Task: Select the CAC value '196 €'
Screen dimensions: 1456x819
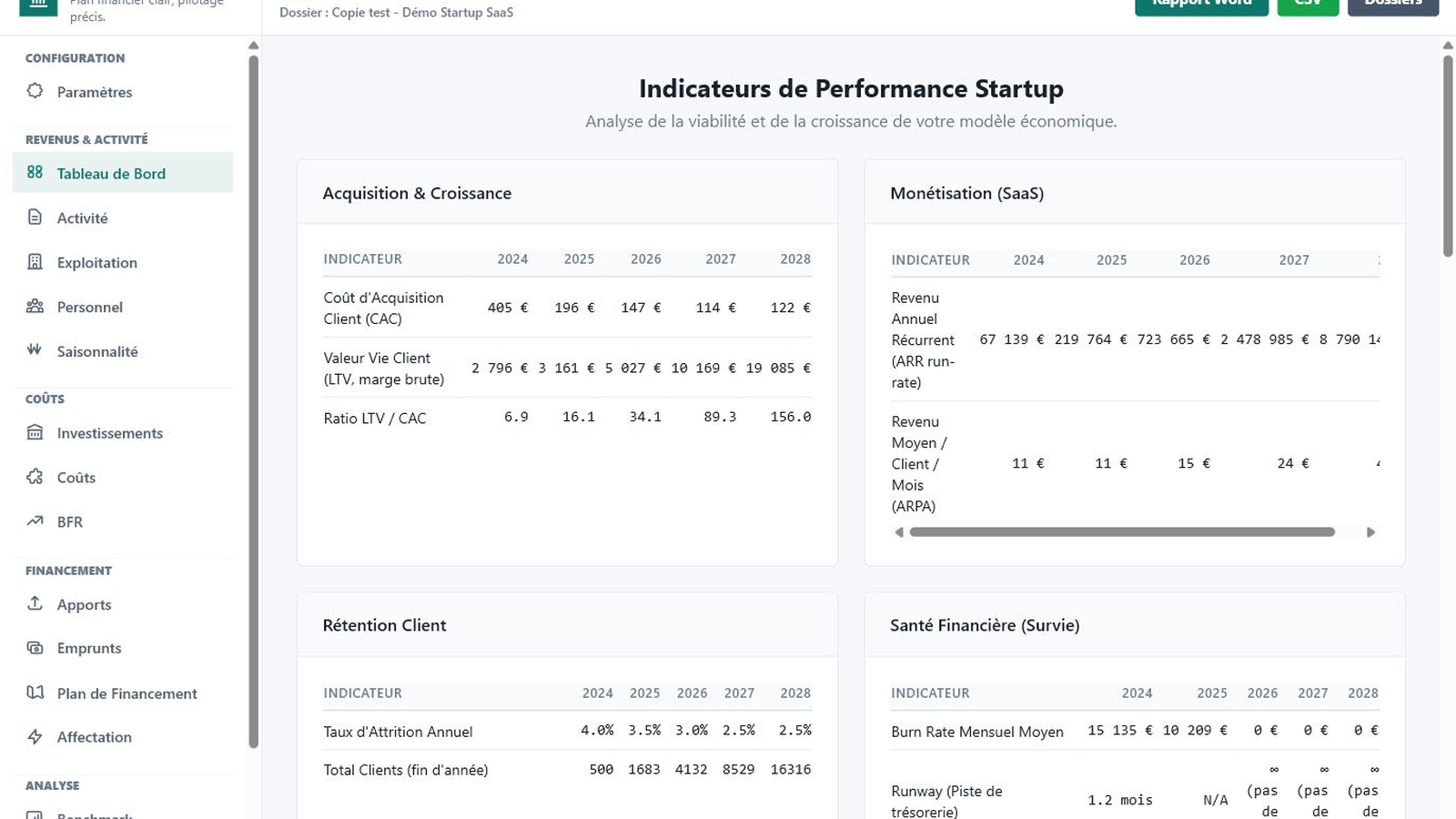Action: point(574,308)
